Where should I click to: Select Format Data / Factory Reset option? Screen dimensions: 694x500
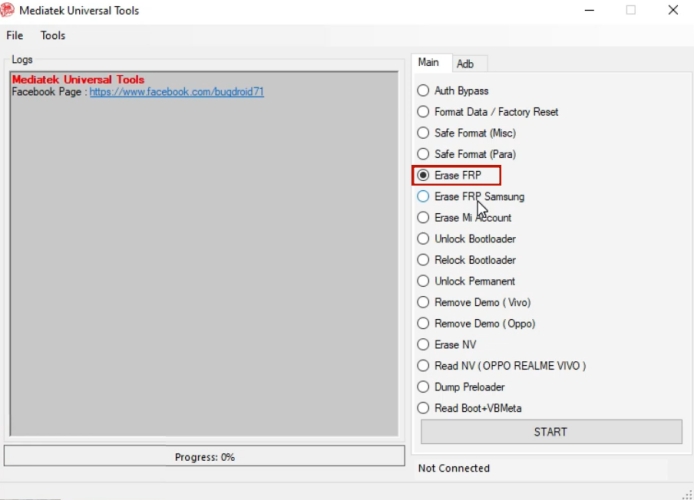pyautogui.click(x=488, y=112)
